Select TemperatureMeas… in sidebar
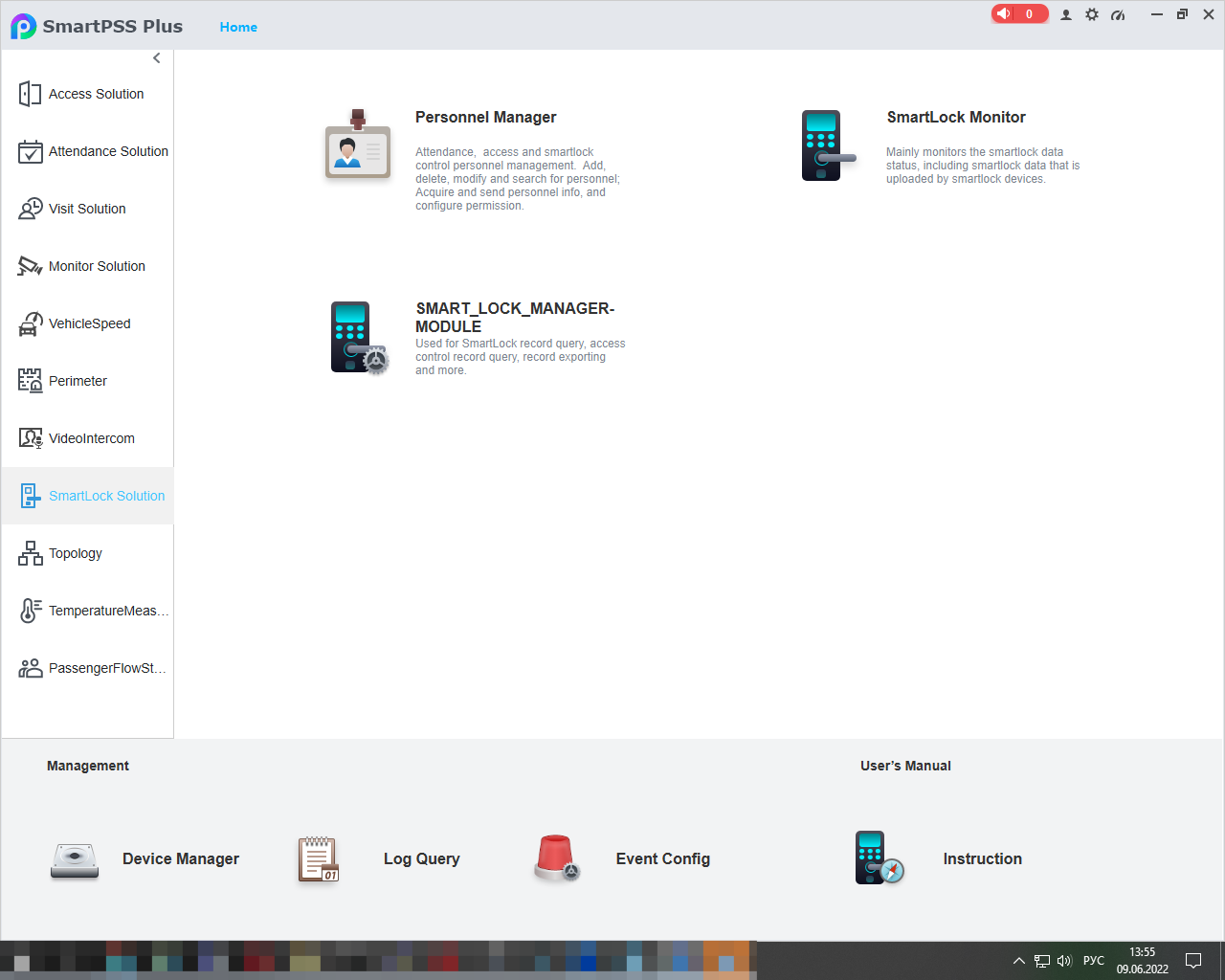The height and width of the screenshot is (980, 1225). coord(87,611)
